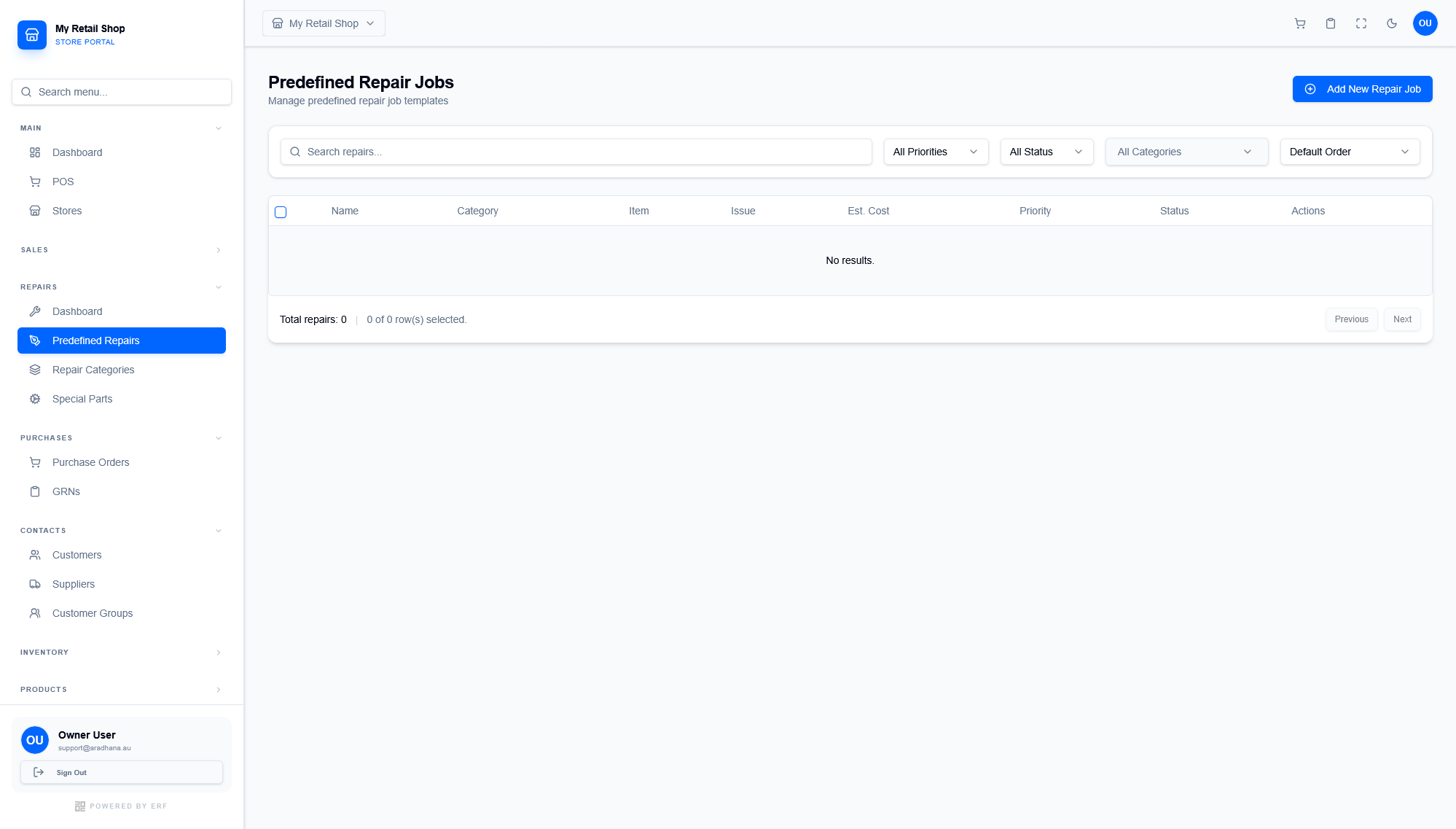Switch to dark mode moon icon

coord(1392,23)
